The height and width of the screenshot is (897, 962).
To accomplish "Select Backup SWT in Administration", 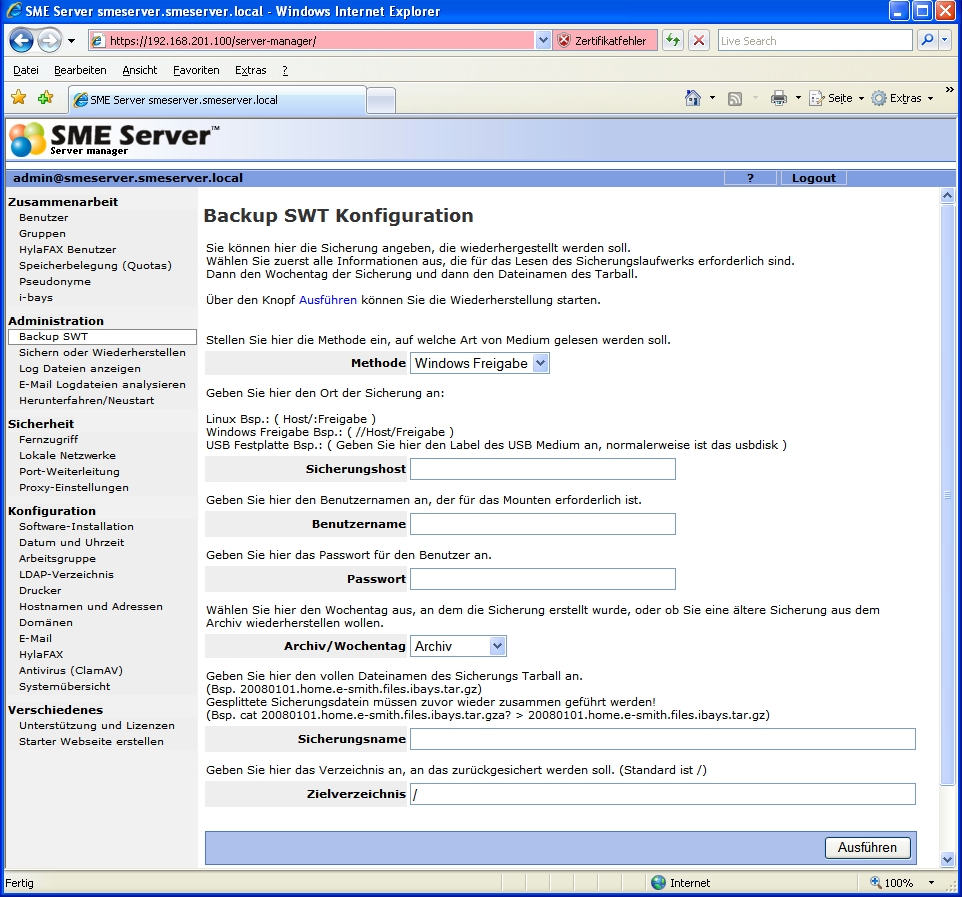I will pos(102,337).
